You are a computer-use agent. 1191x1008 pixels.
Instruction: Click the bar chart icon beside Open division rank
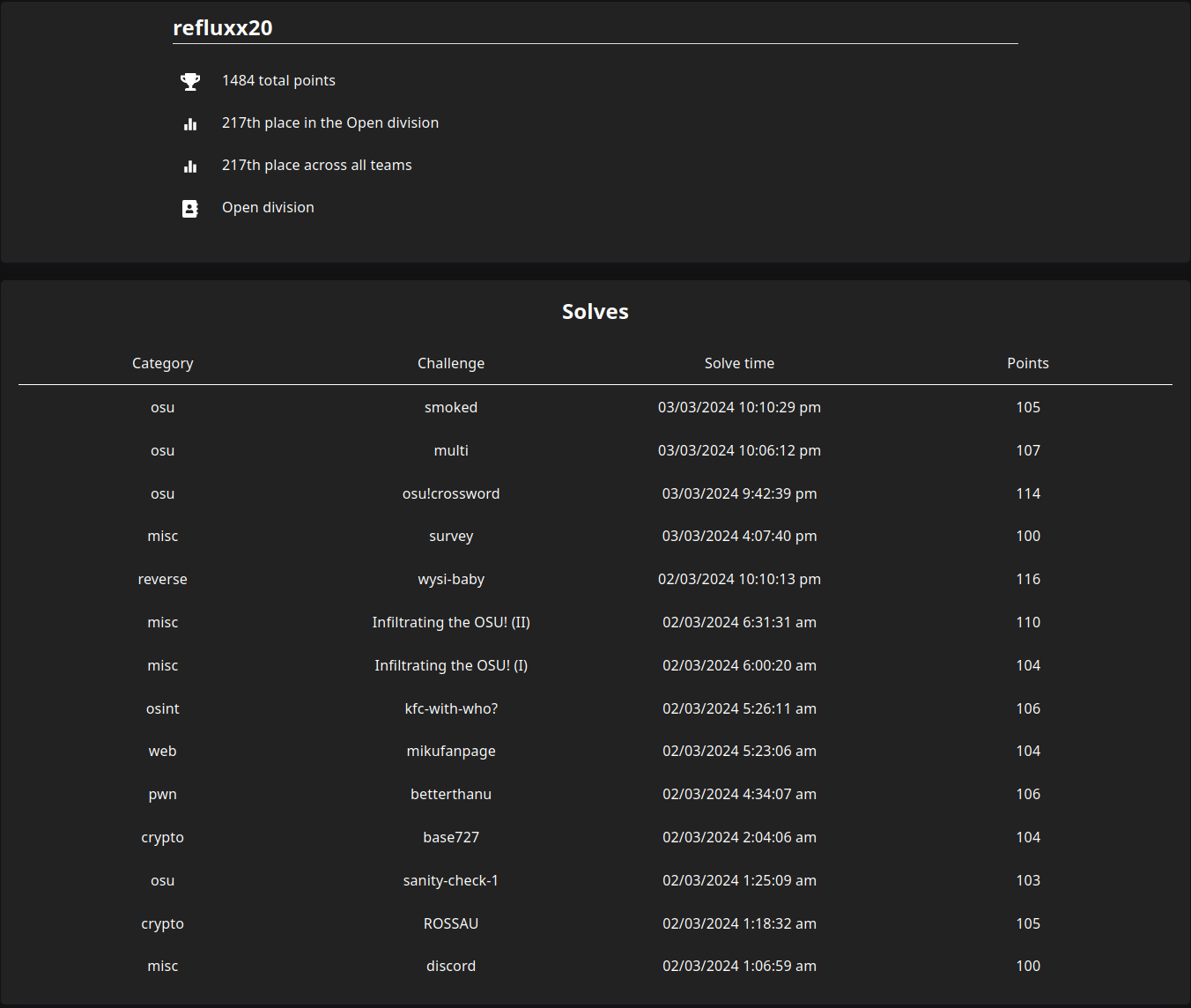coord(190,124)
